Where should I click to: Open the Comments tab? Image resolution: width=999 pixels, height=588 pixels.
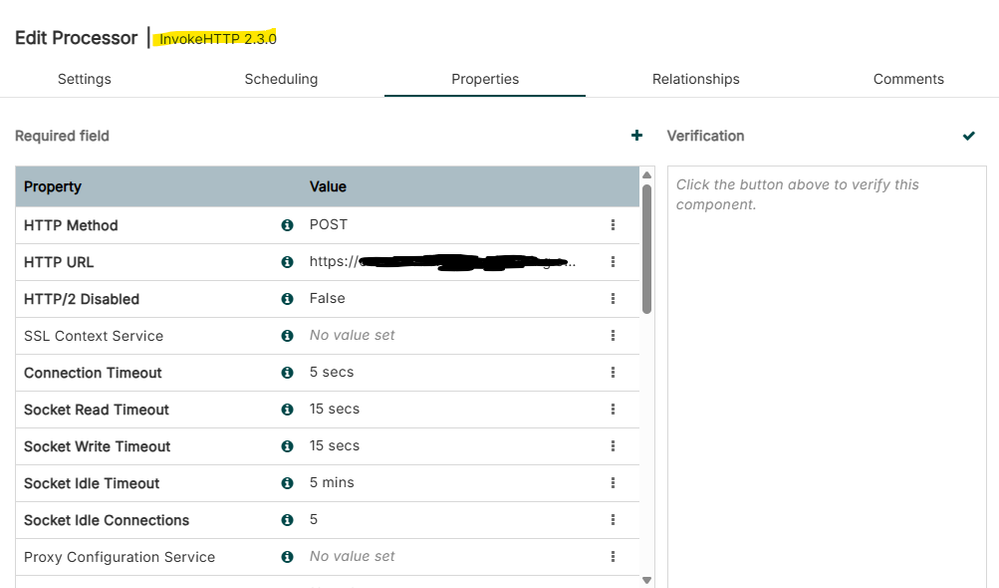pyautogui.click(x=908, y=79)
